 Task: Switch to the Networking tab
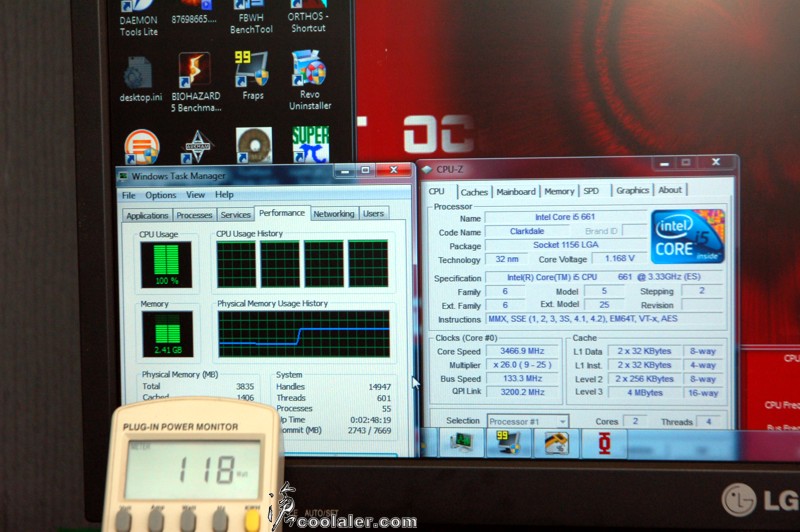pyautogui.click(x=334, y=214)
